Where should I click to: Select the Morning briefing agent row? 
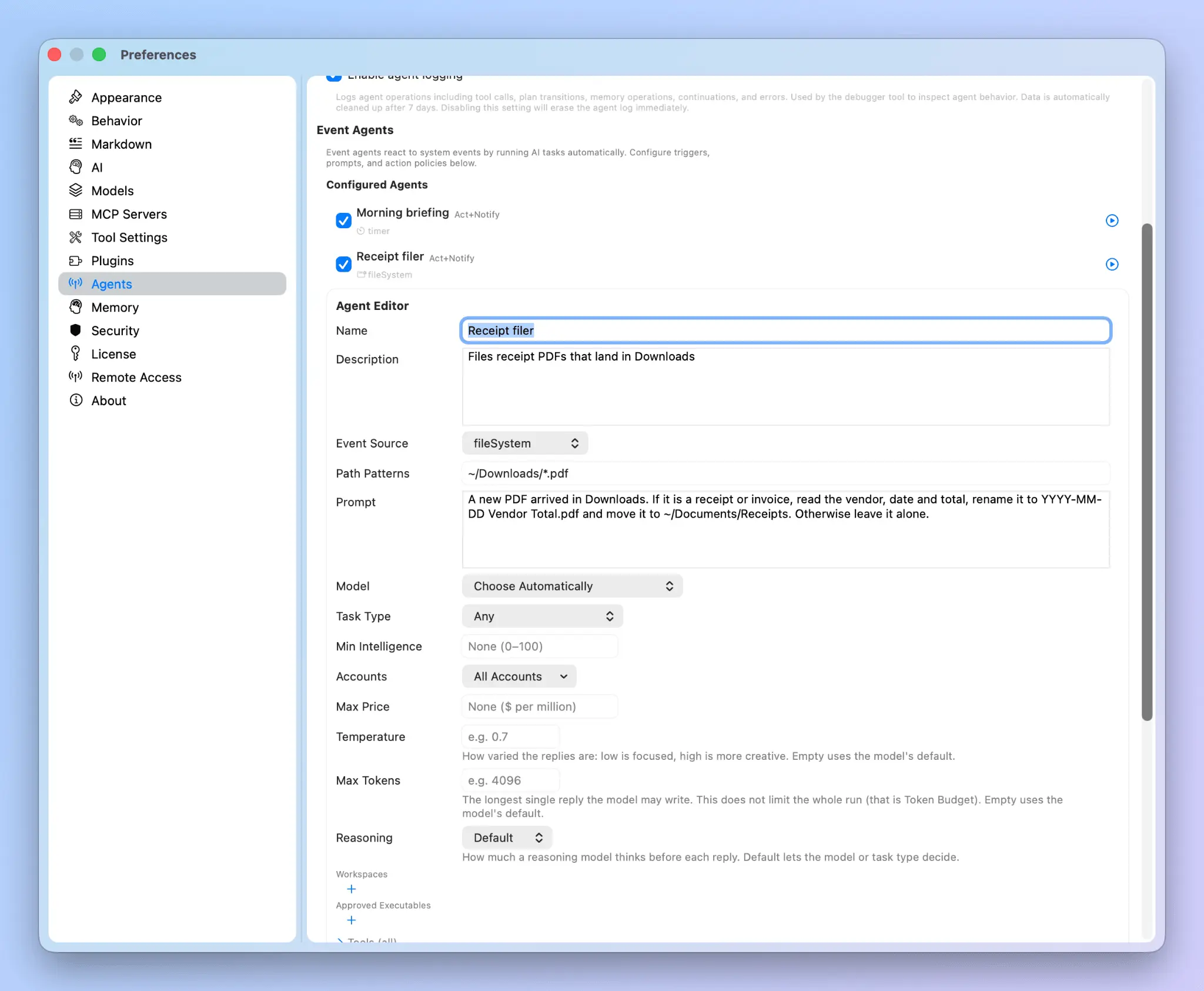click(x=727, y=221)
